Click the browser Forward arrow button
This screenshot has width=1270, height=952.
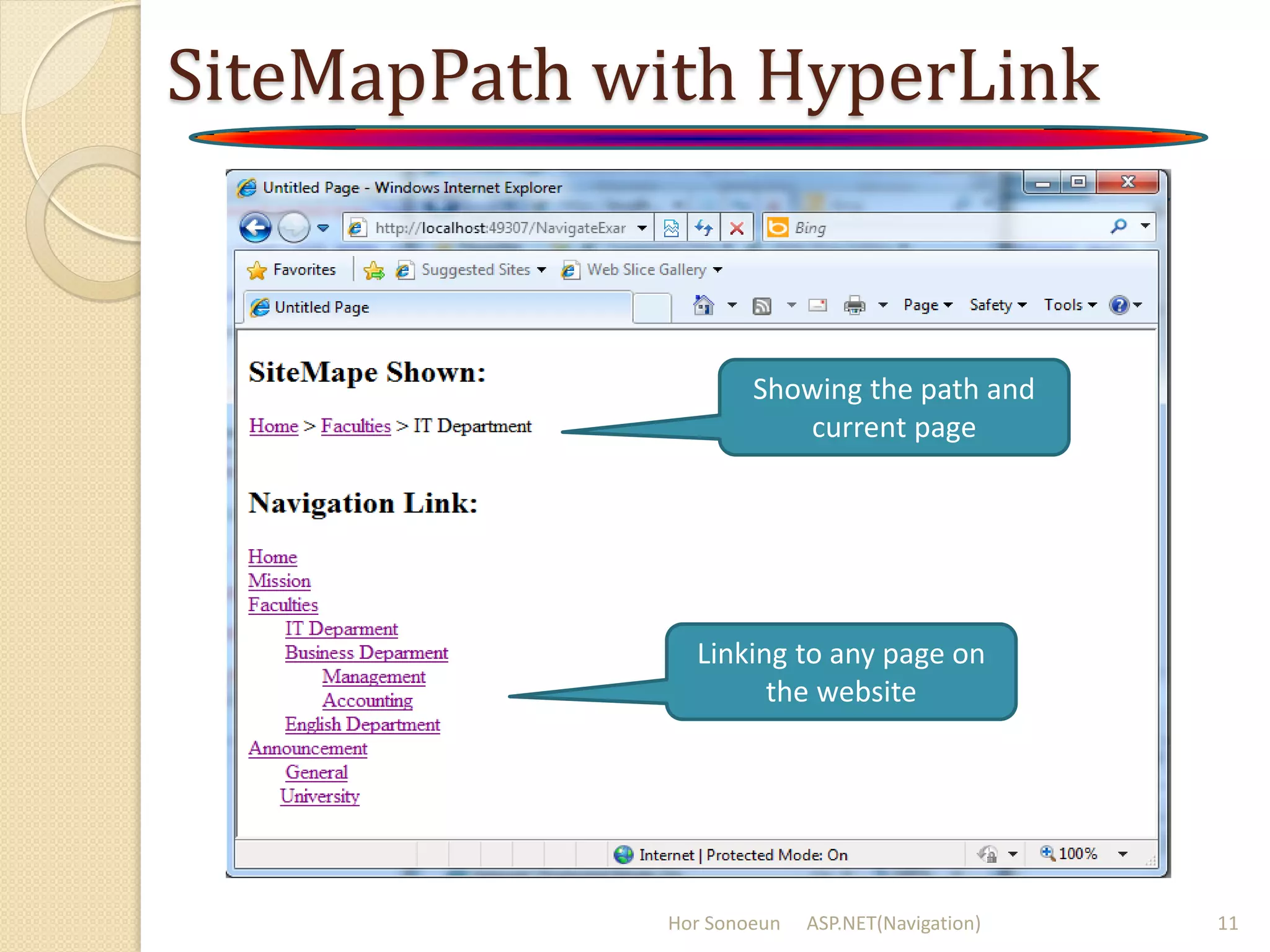pos(293,227)
